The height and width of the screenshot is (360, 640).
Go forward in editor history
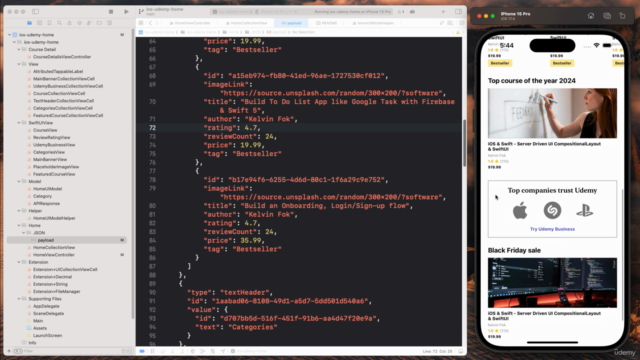(x=157, y=23)
